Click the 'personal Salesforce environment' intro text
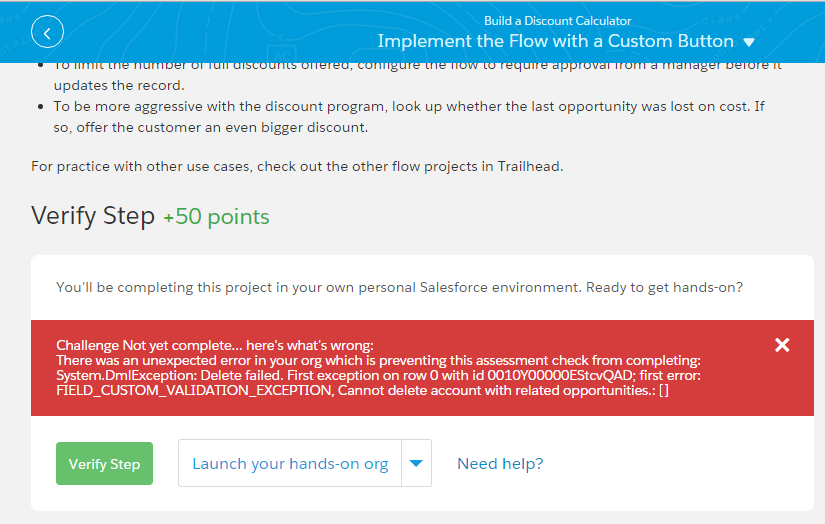 click(400, 287)
